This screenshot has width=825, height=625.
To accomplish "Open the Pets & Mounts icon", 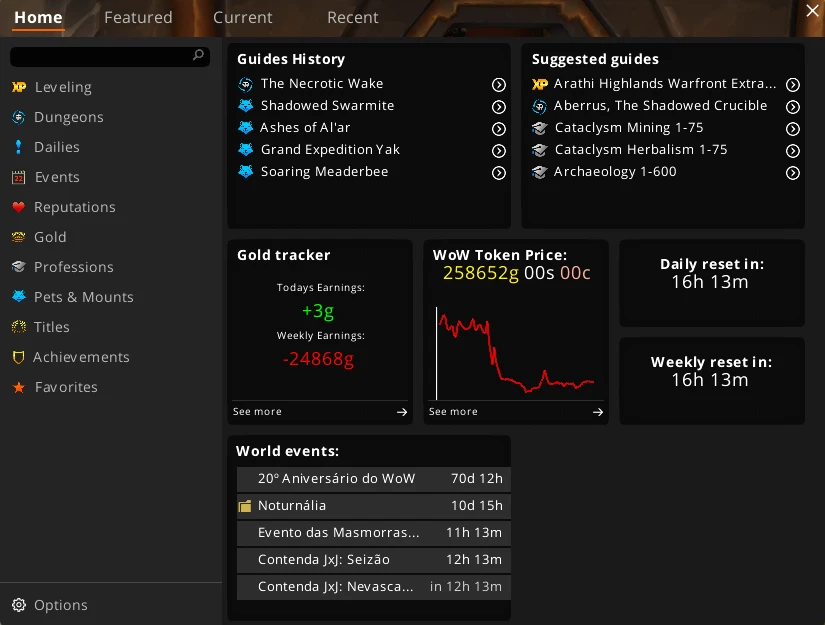I will tap(18, 297).
